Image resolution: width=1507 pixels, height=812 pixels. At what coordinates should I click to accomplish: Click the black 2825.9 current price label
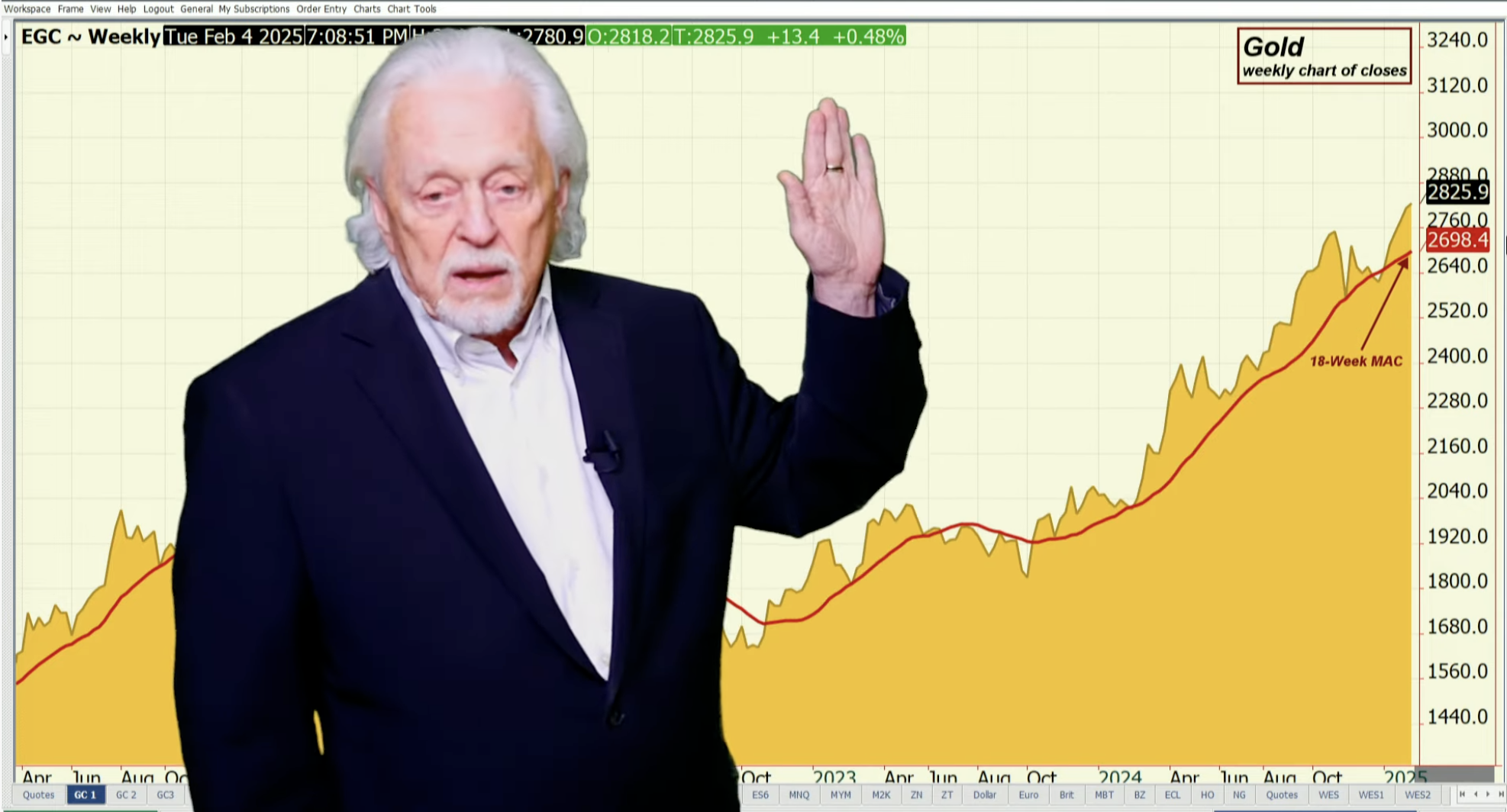coord(1457,192)
